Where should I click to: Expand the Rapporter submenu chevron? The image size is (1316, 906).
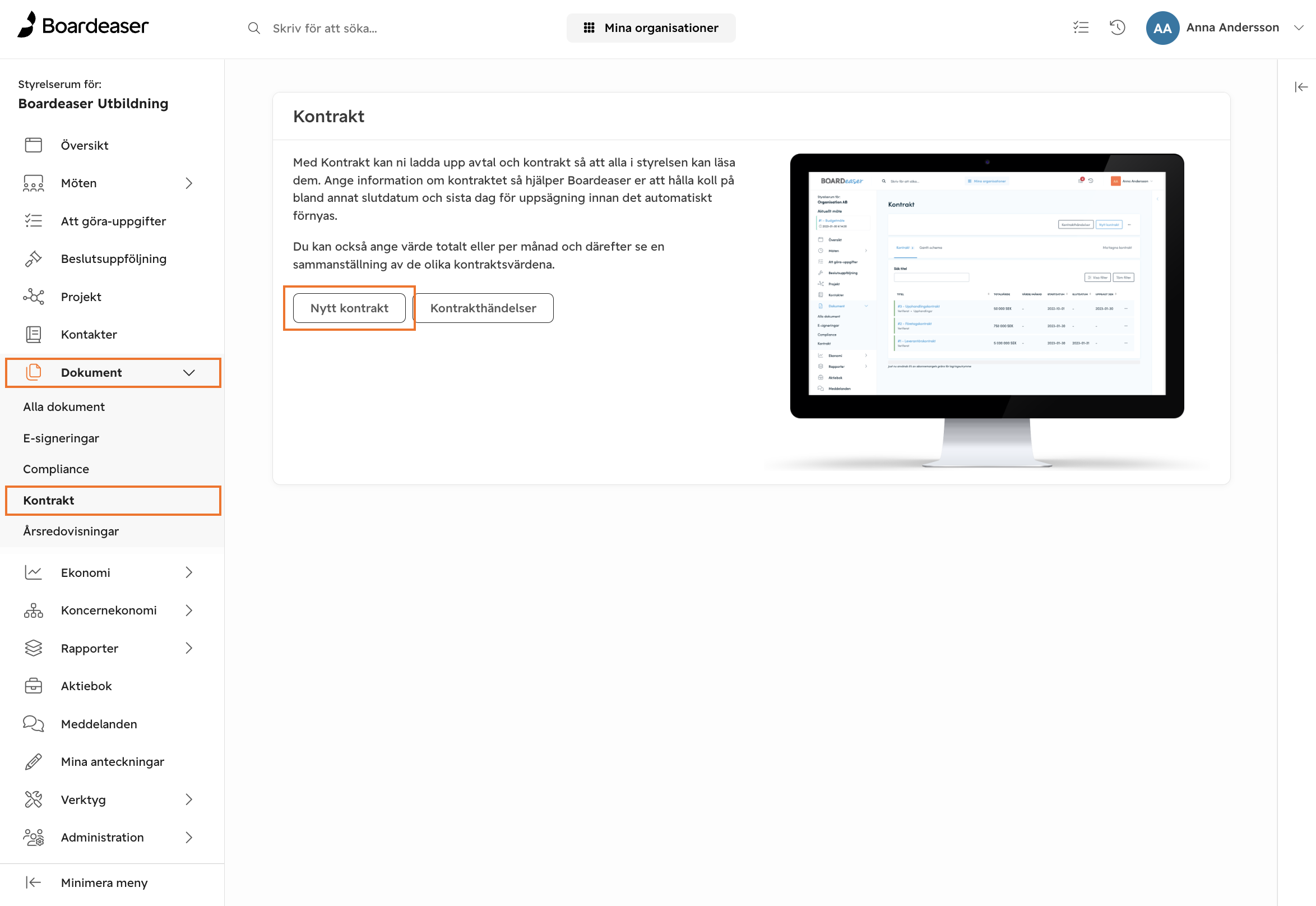(189, 648)
